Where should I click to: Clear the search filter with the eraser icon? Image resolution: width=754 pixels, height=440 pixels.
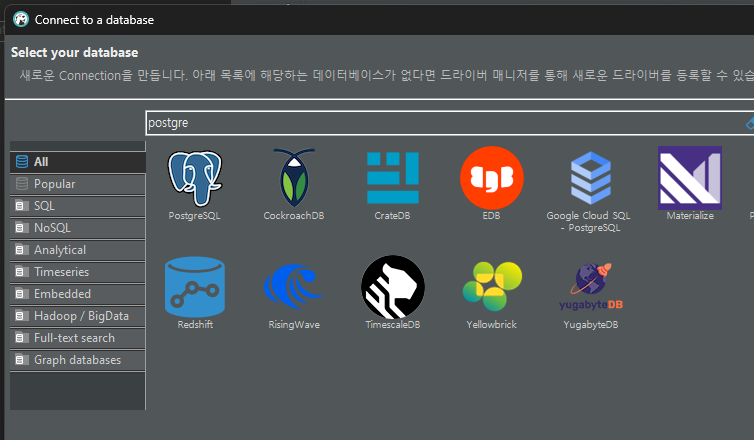pyautogui.click(x=750, y=123)
